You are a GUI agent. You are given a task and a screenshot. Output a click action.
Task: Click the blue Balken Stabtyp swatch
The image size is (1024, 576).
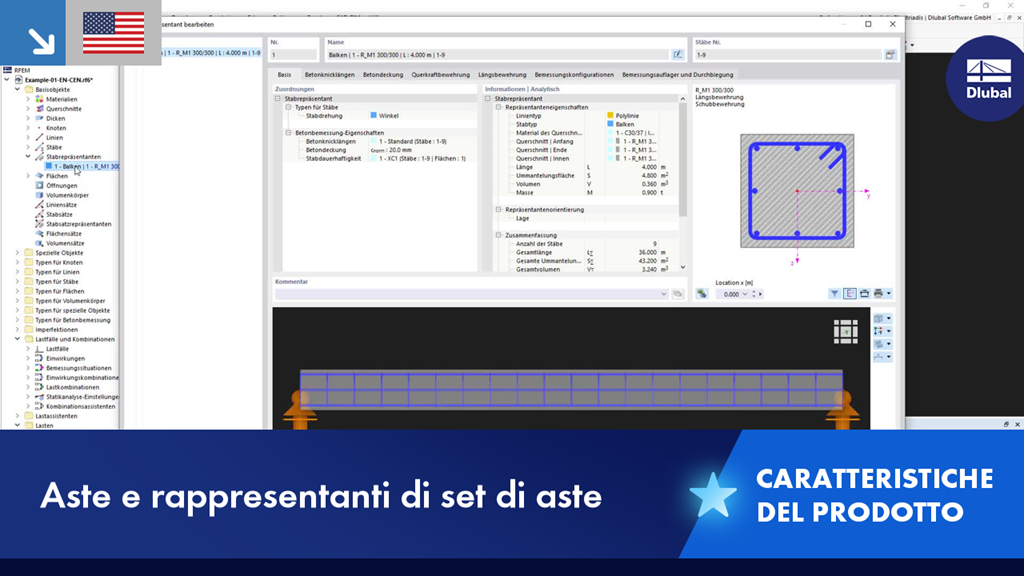tap(611, 124)
